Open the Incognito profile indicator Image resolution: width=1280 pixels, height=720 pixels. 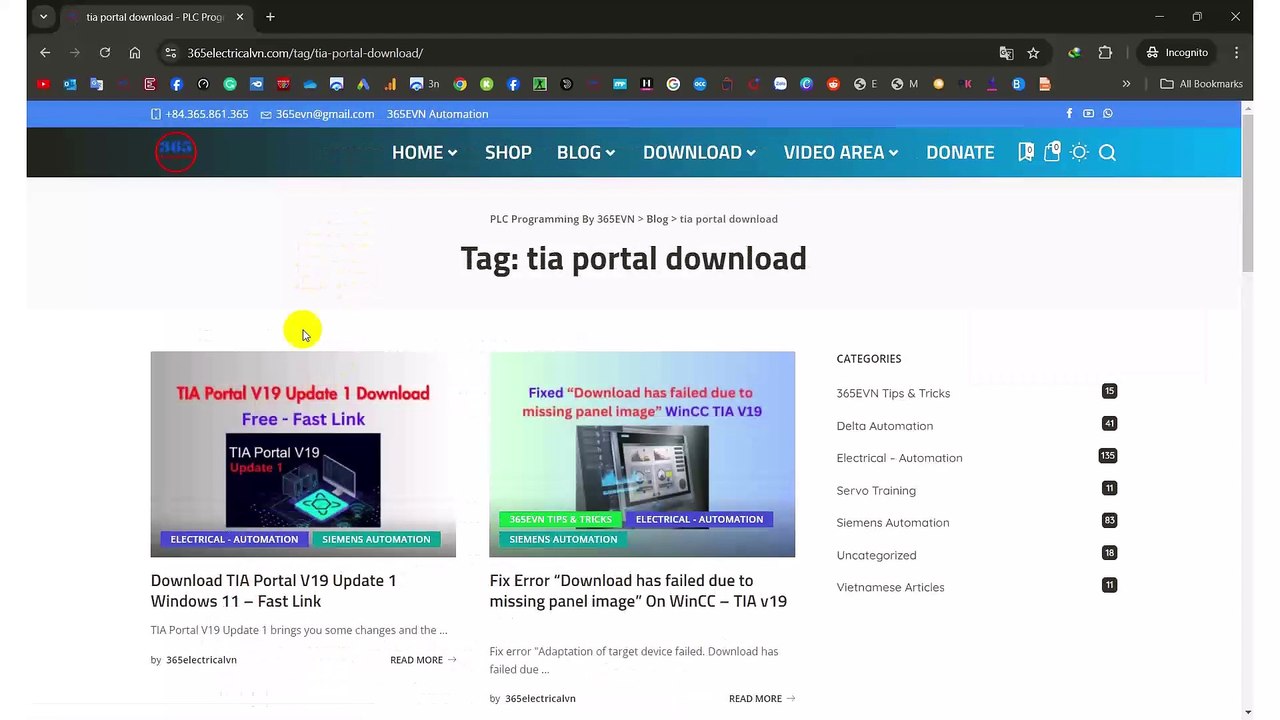point(1177,53)
